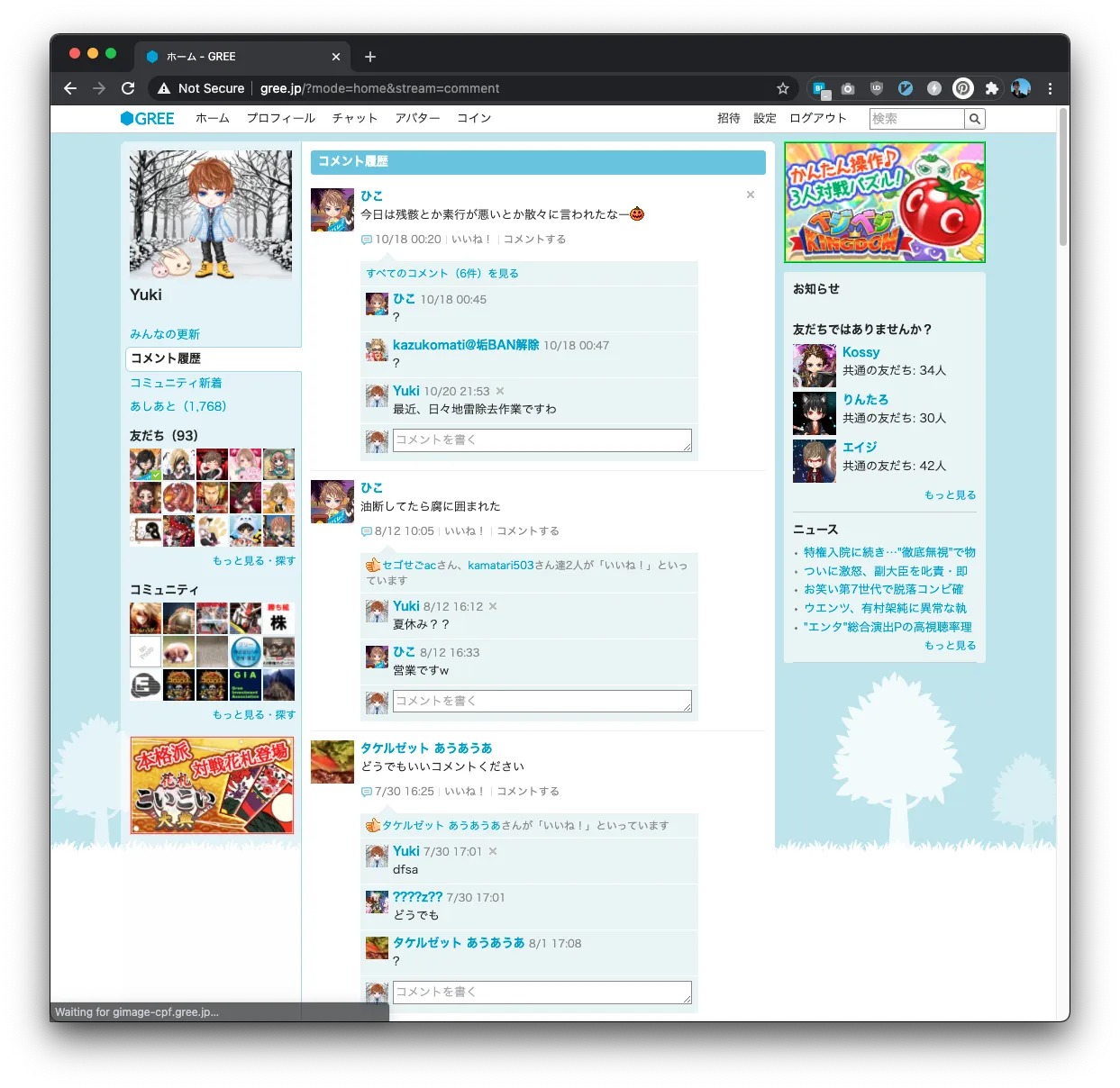The height and width of the screenshot is (1088, 1120).
Task: Select みんなの更新 in the sidebar
Action: (165, 334)
